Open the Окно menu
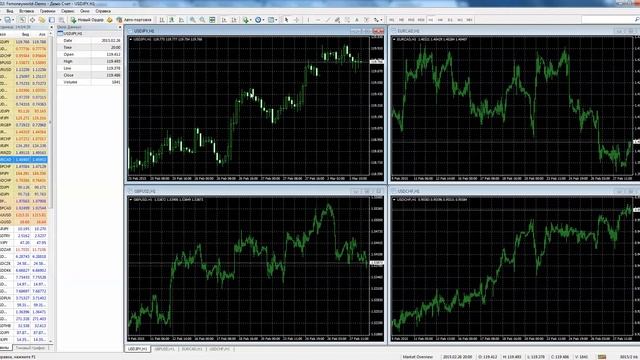 [85, 11]
